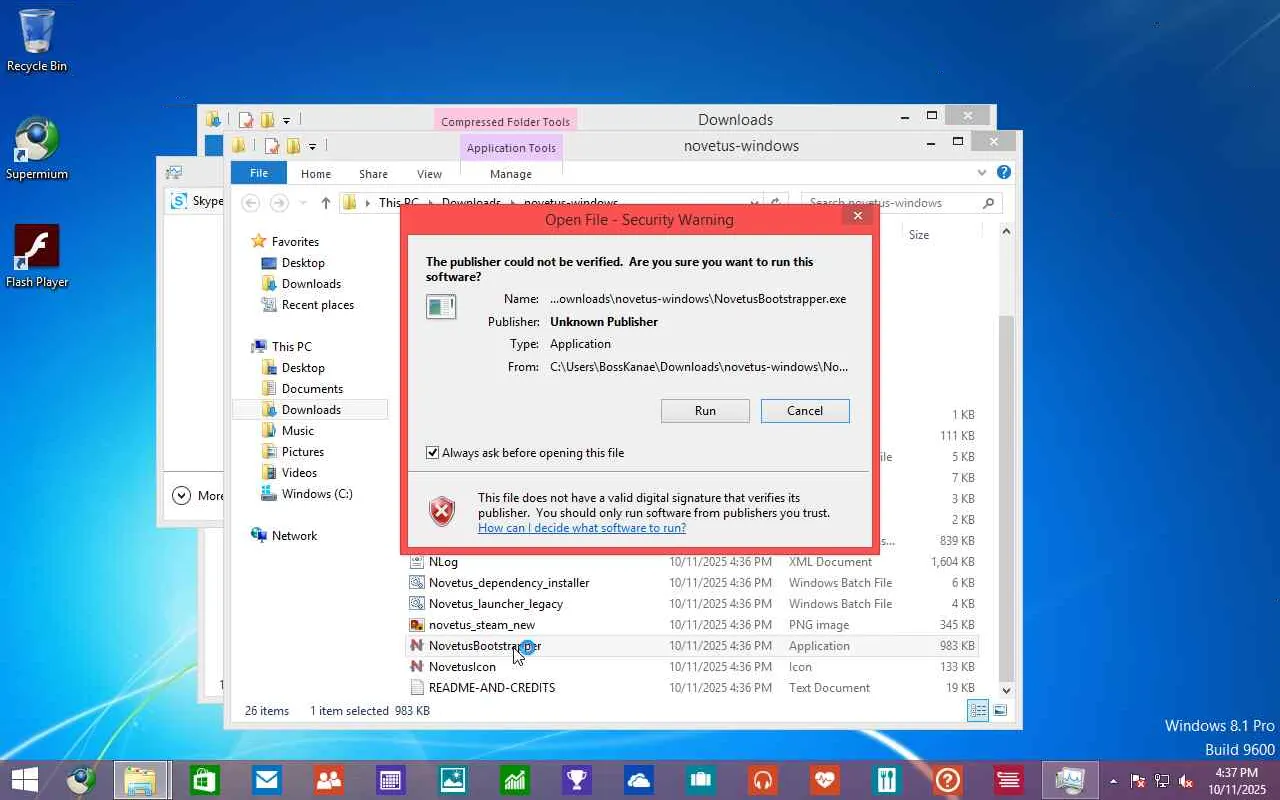Click the Windows Start button

coord(24,779)
